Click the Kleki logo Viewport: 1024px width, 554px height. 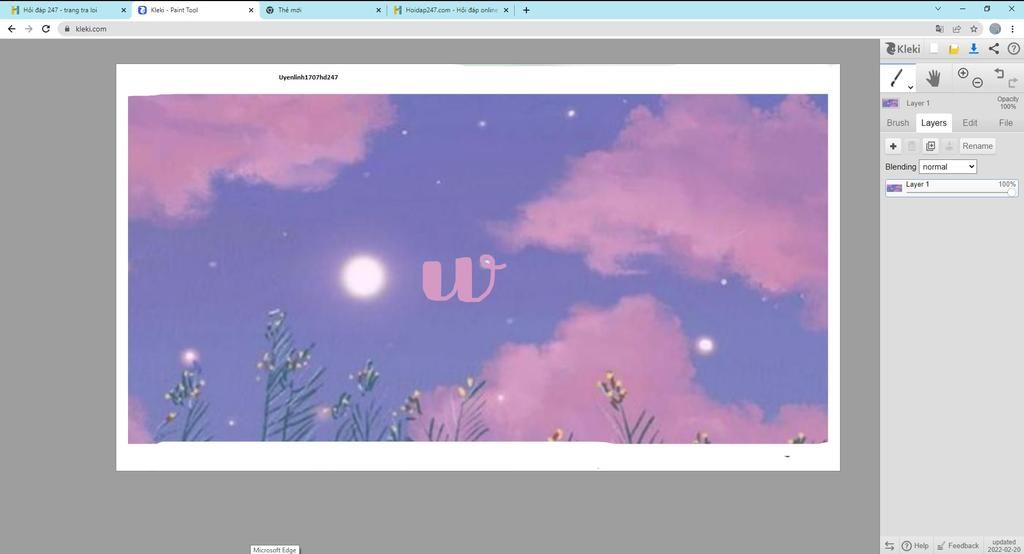[x=903, y=49]
